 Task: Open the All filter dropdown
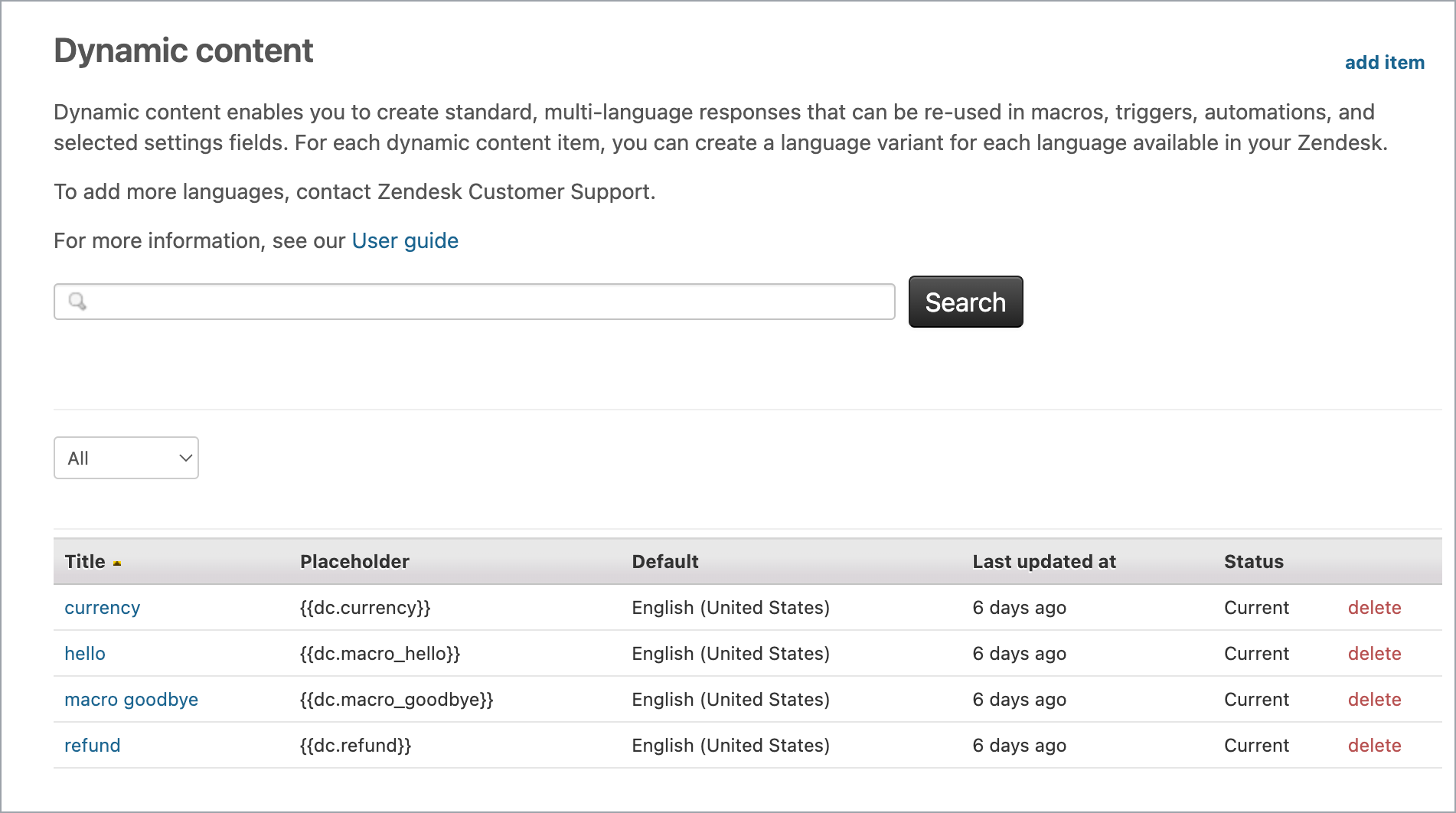(x=126, y=458)
